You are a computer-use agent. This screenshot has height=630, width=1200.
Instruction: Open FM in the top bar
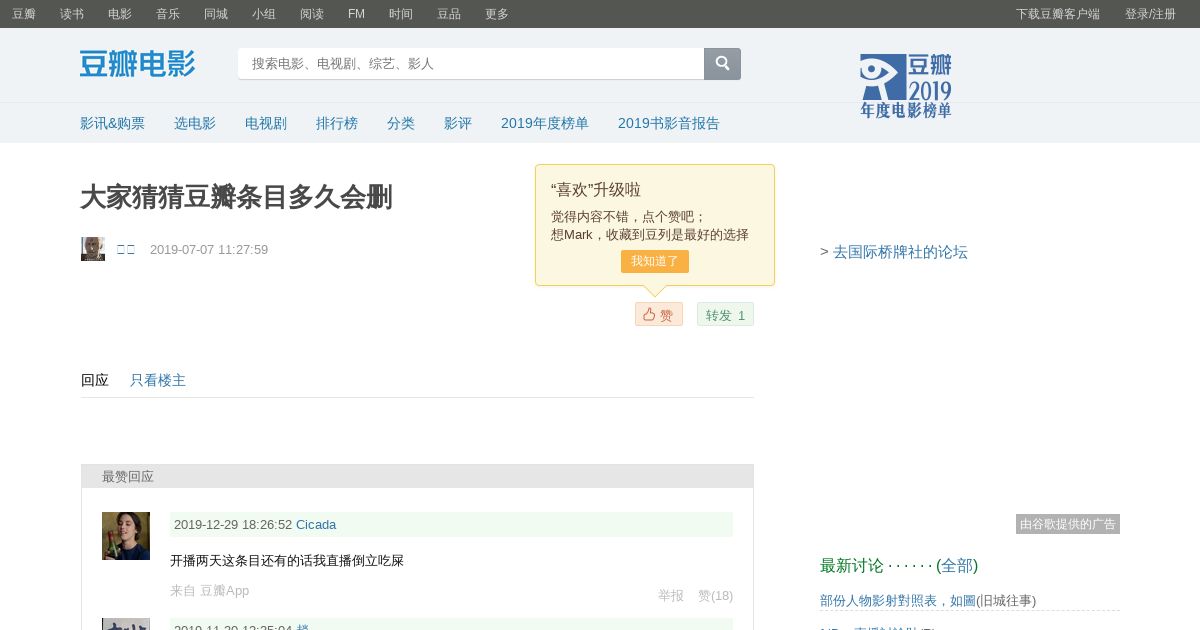click(x=356, y=14)
